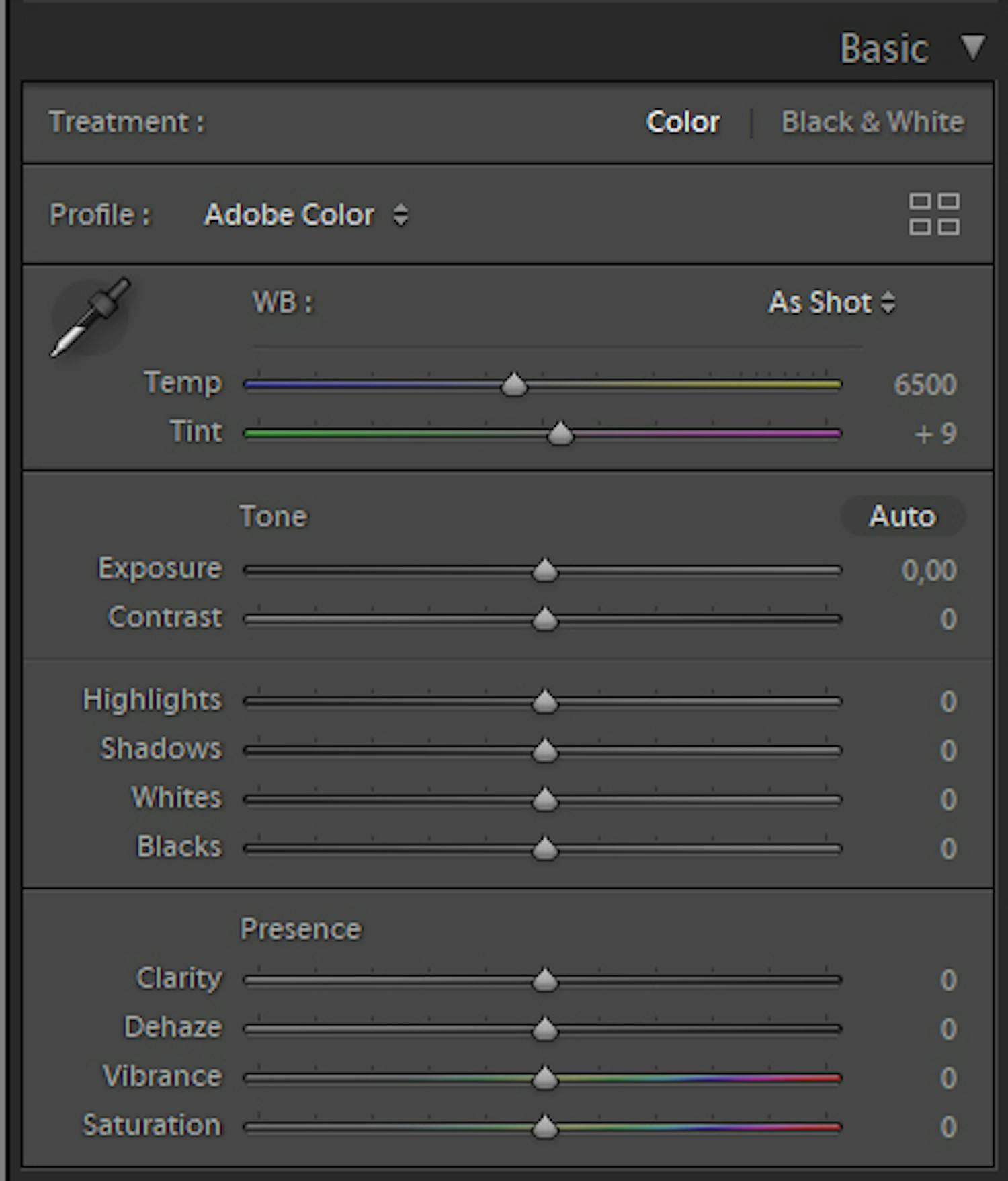Viewport: 1008px width, 1181px height.
Task: Click the Saturation value field
Action: pos(948,1127)
